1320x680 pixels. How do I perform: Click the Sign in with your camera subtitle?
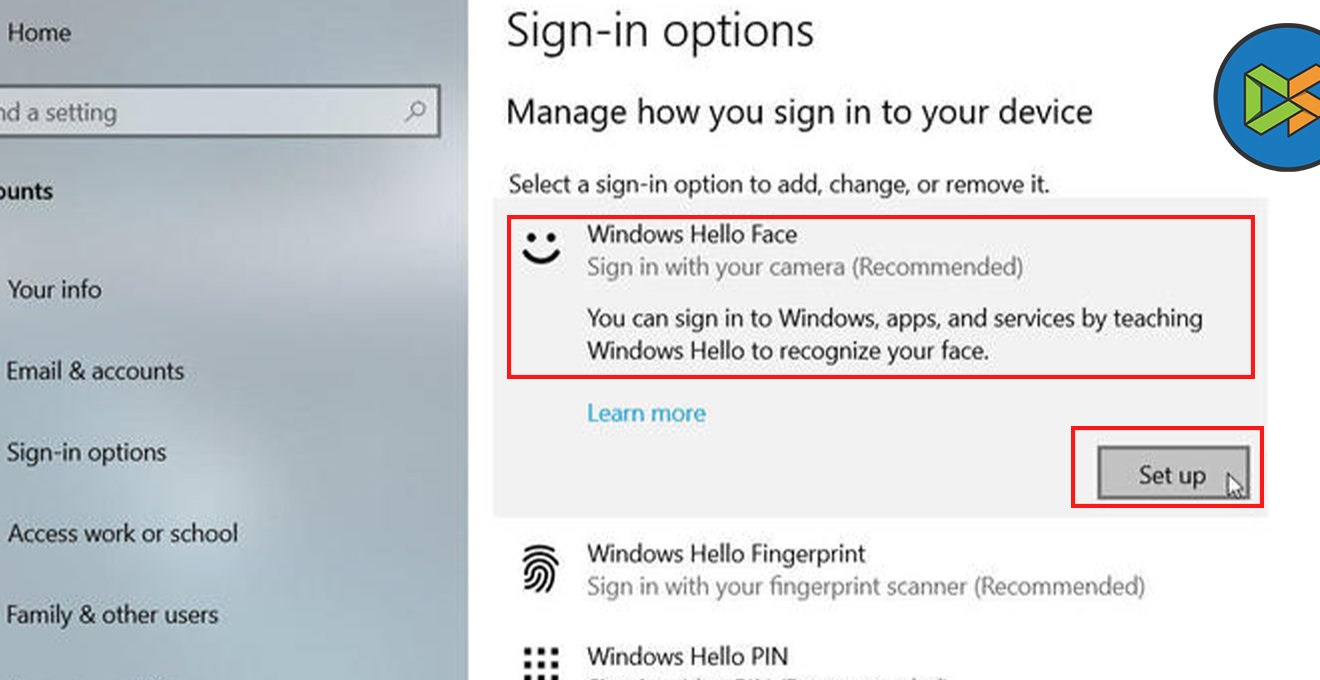tap(804, 267)
